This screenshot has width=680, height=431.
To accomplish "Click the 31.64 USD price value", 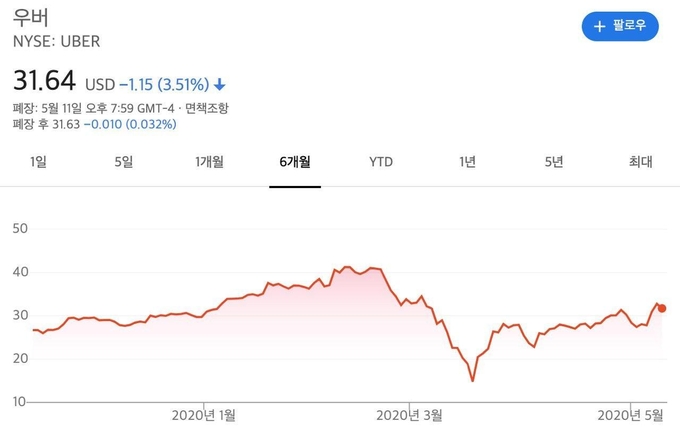I will 64,81.
